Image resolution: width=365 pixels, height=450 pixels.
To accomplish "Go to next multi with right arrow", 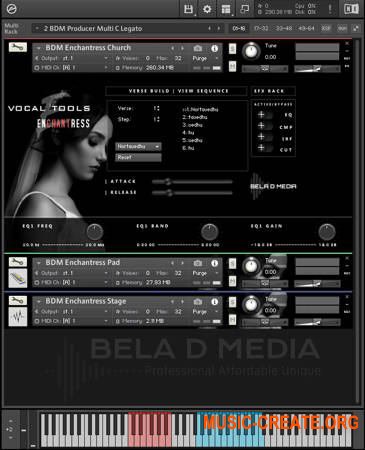I will click(x=219, y=28).
